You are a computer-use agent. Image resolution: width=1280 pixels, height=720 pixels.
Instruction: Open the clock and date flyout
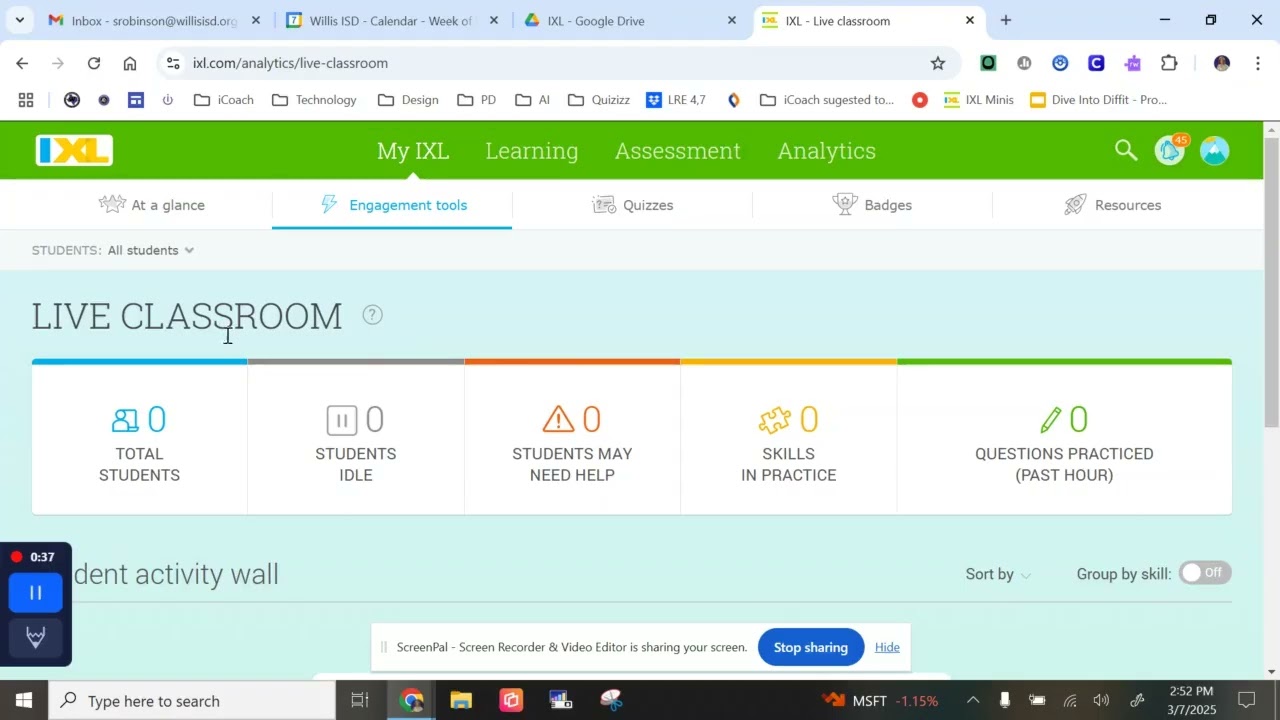pyautogui.click(x=1189, y=700)
